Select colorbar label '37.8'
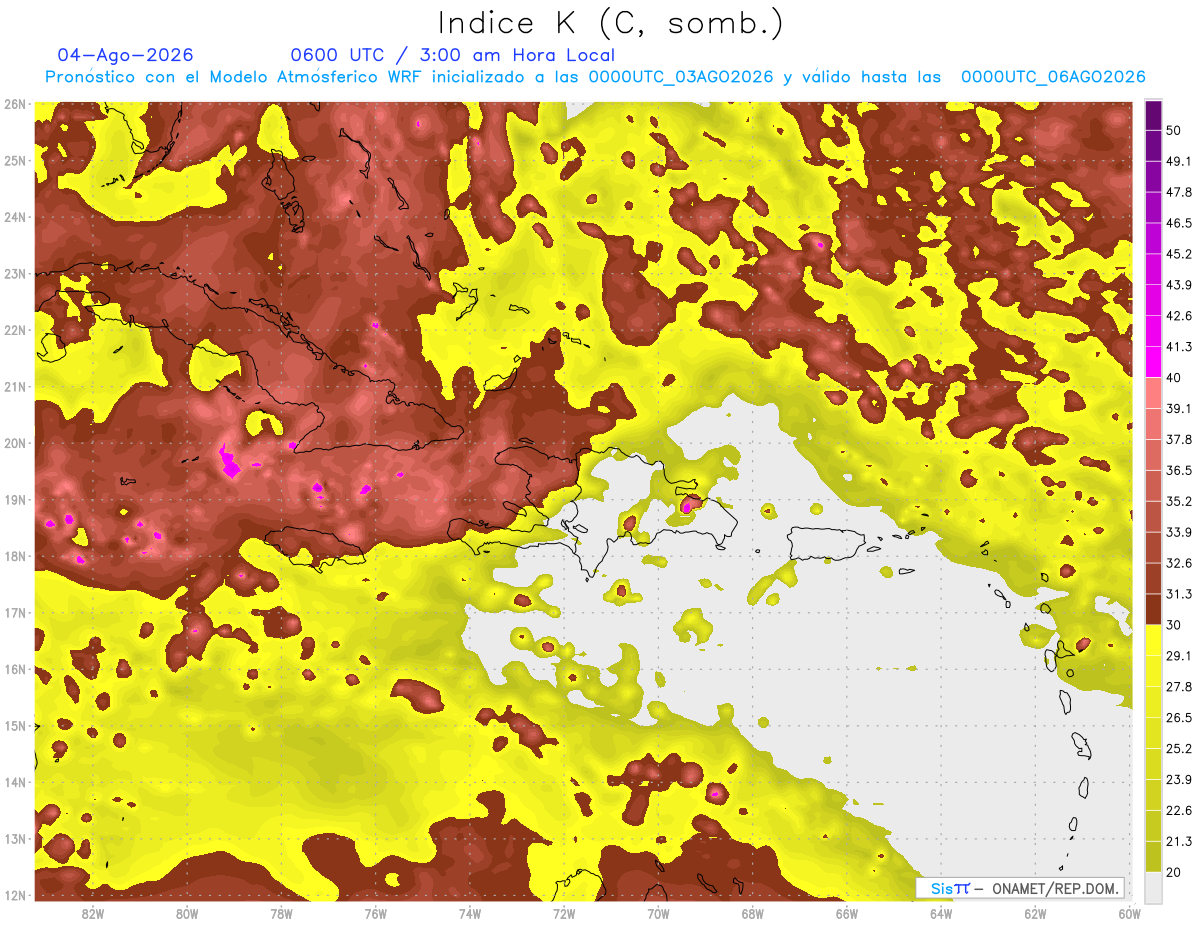The width and height of the screenshot is (1200, 927). point(1178,439)
